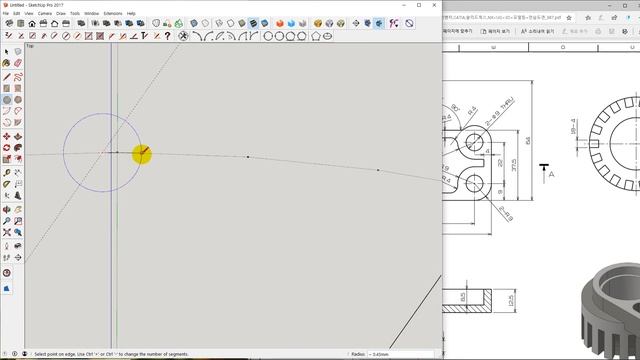This screenshot has height=360, width=640.
Task: Select the Follow Me tool
Action: pos(18,148)
